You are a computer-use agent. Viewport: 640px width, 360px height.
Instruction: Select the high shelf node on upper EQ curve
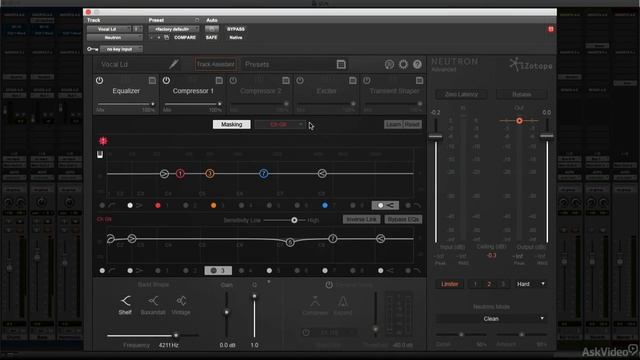(322, 173)
